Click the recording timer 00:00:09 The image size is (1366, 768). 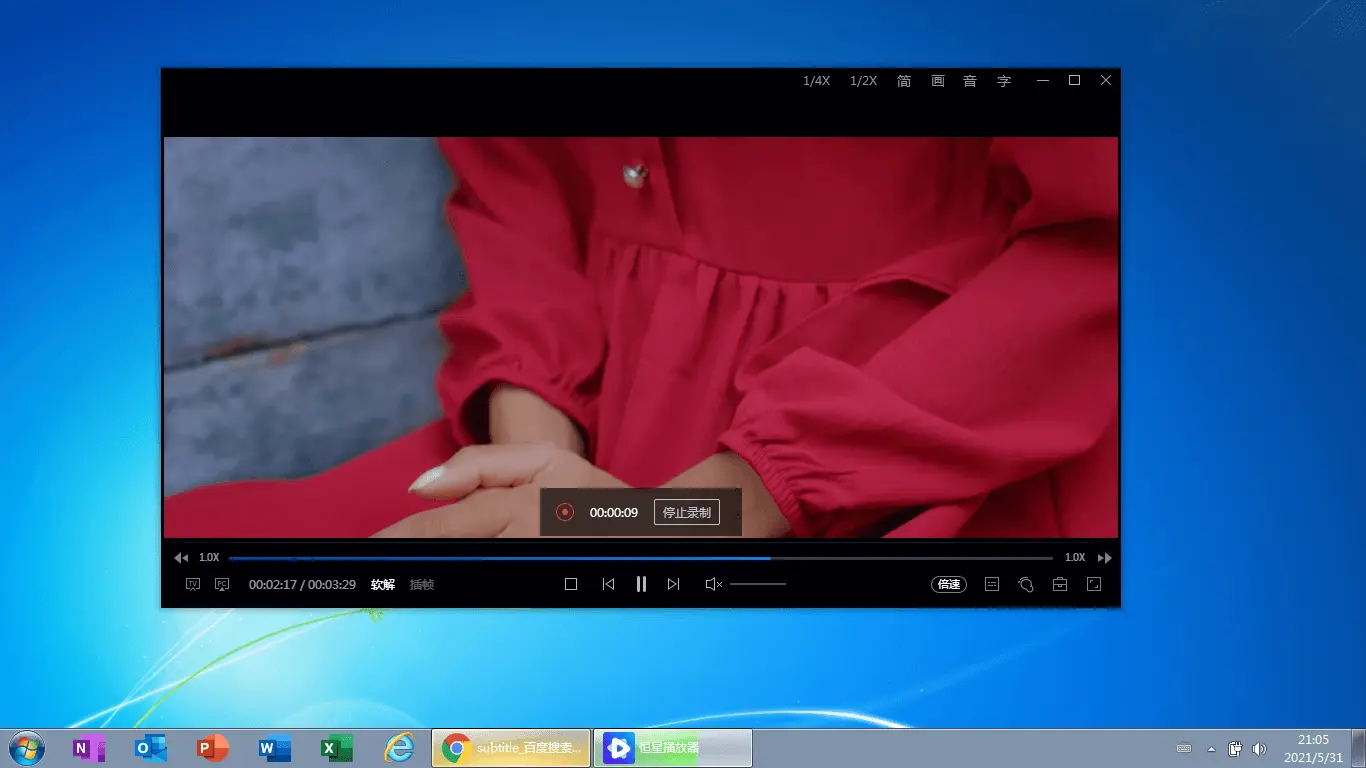[614, 512]
